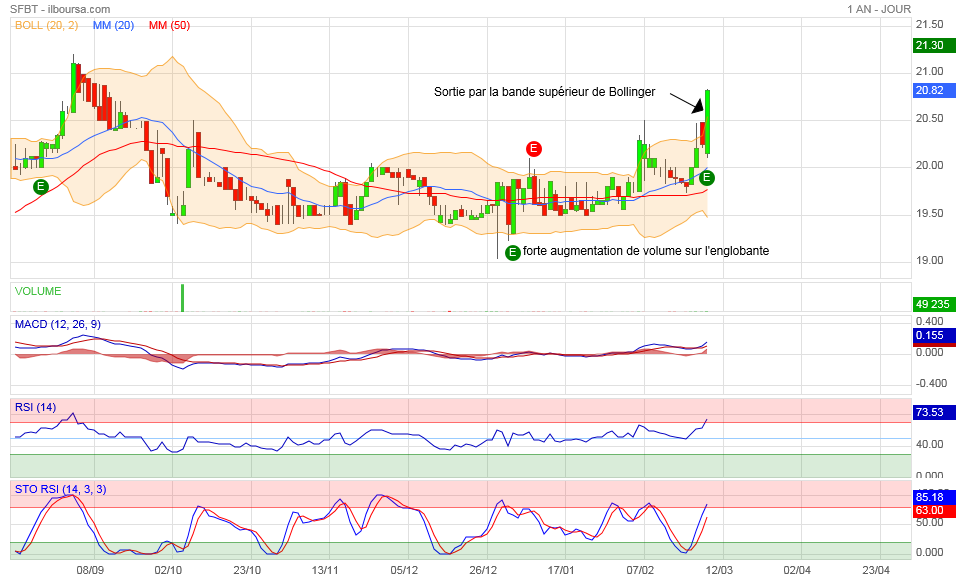Click the 26/12 date axis label
956x579 pixels.
tap(483, 570)
